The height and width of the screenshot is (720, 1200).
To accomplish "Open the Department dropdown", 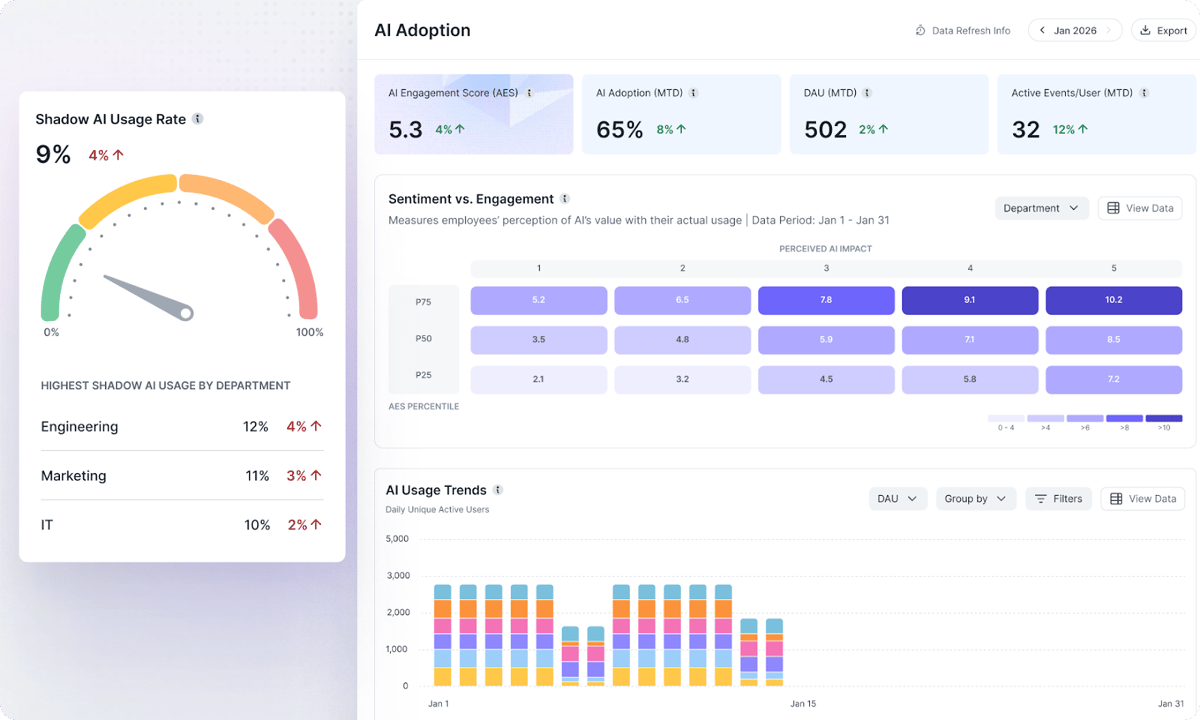I will click(x=1042, y=207).
